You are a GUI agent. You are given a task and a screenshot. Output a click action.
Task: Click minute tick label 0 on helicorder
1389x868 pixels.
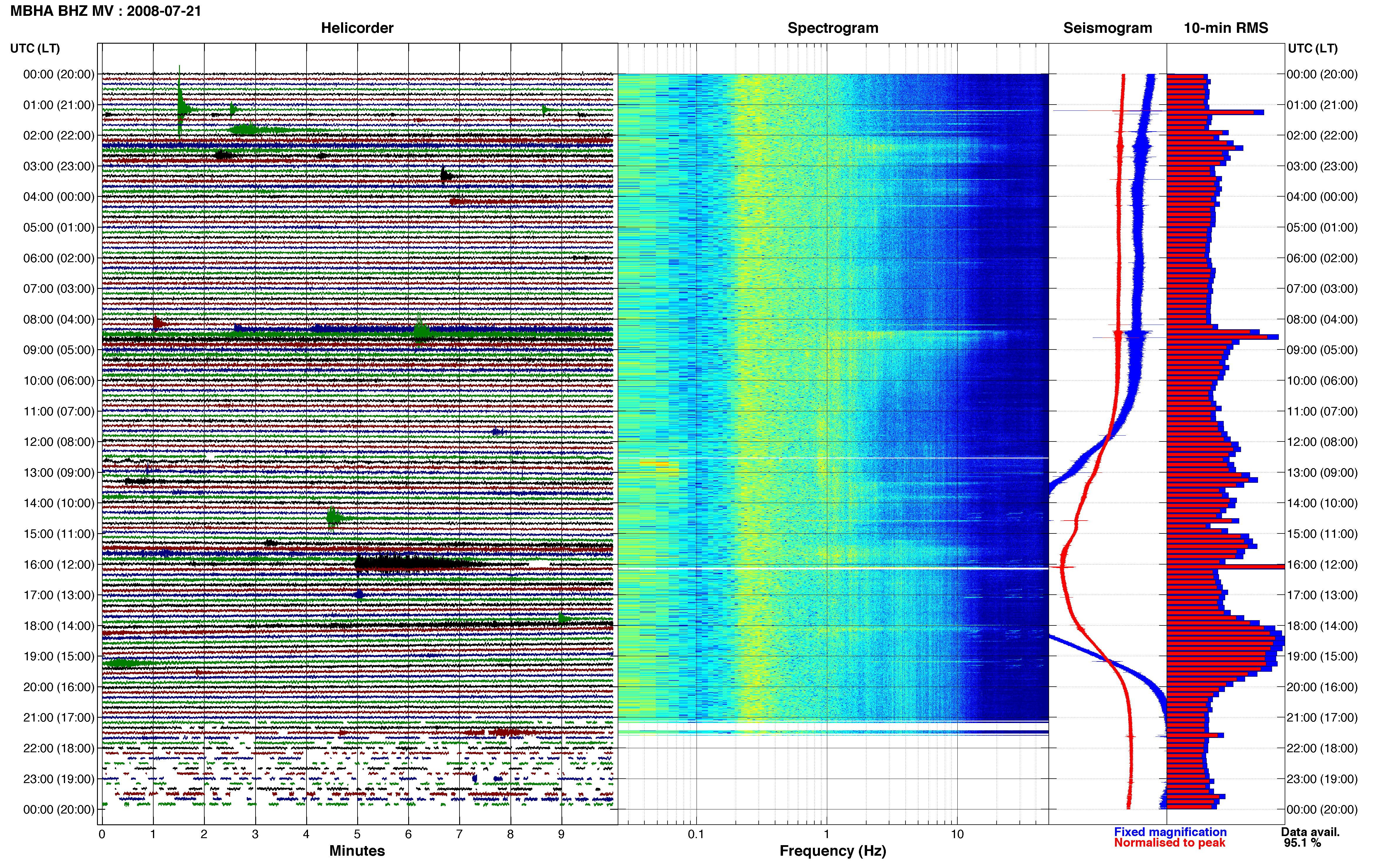(x=102, y=834)
